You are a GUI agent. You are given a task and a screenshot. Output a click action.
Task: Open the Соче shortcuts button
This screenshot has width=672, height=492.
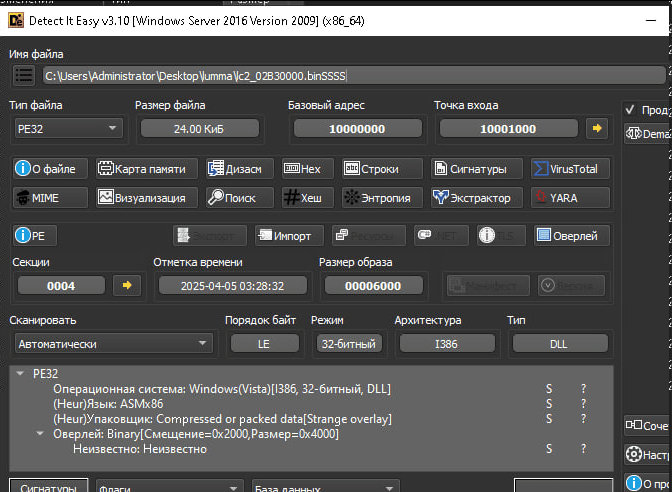tap(647, 425)
